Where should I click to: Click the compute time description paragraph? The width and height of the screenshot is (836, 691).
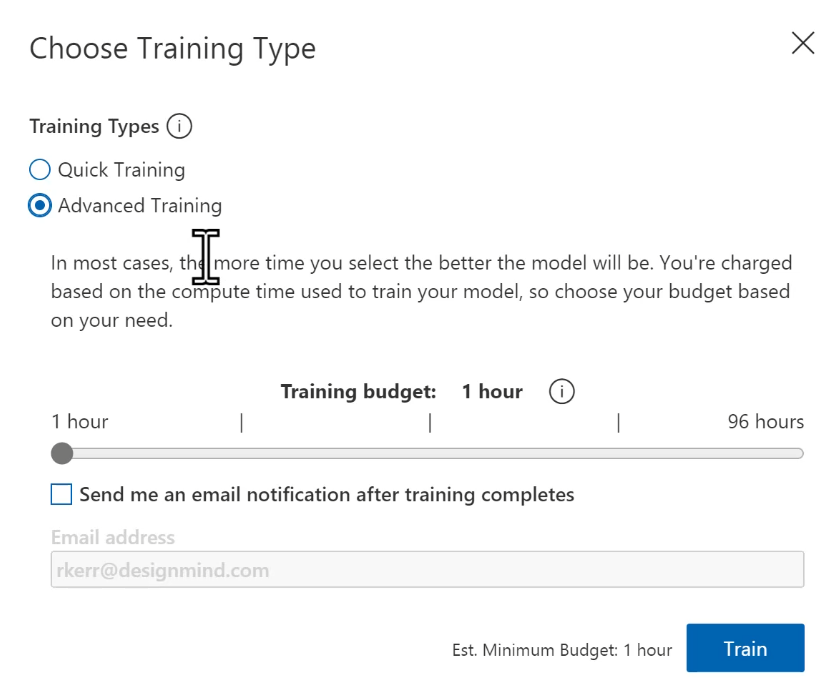(x=421, y=292)
